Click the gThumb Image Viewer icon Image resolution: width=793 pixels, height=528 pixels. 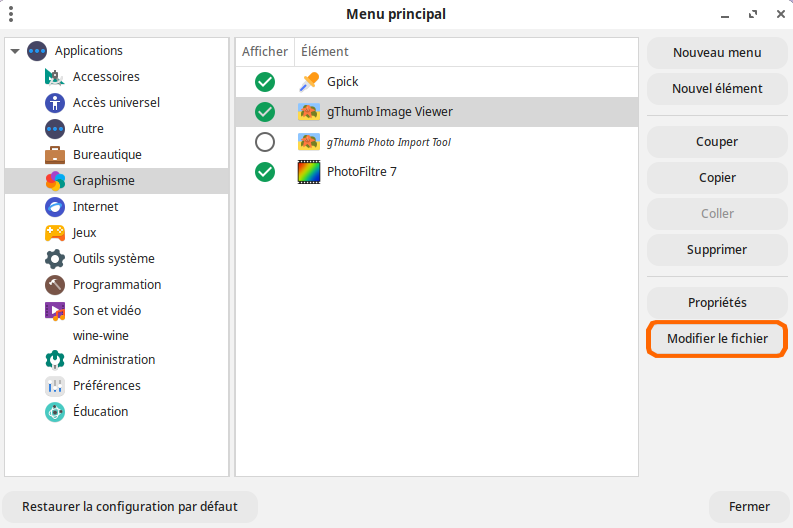309,112
